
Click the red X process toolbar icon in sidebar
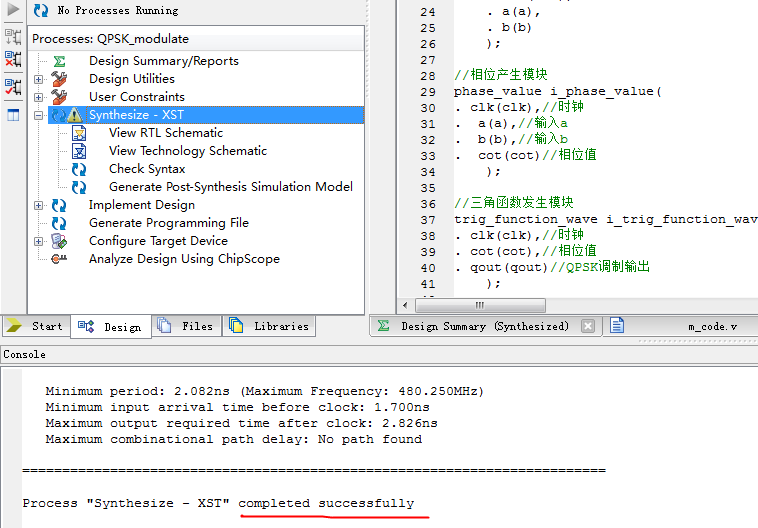click(x=13, y=59)
